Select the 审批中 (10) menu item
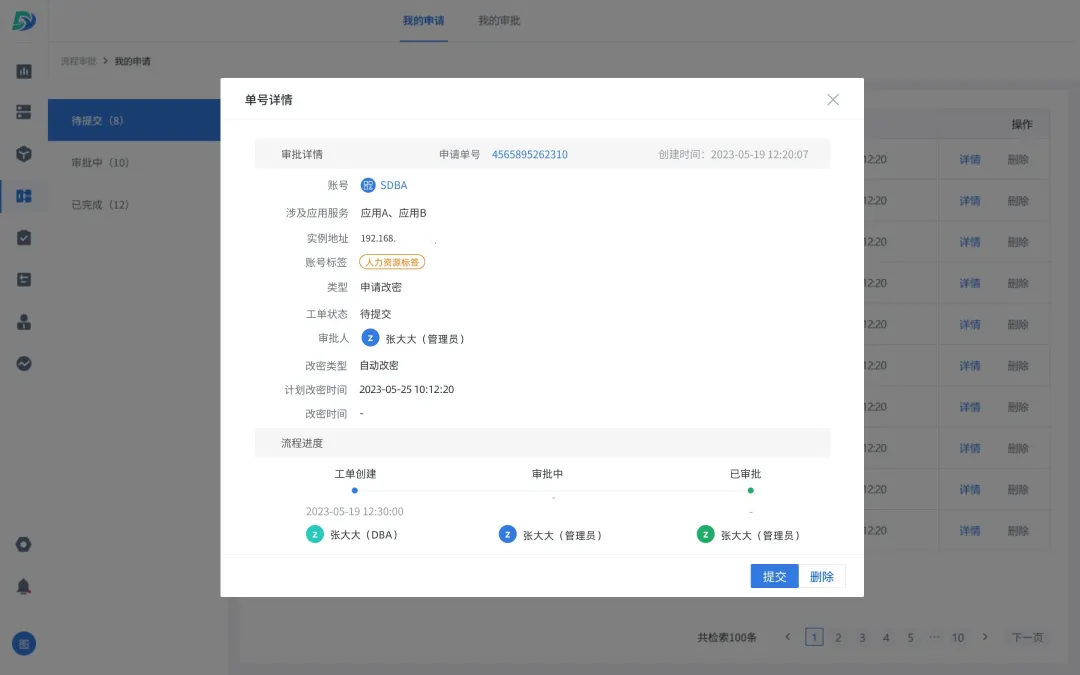The width and height of the screenshot is (1080, 675). pos(100,163)
